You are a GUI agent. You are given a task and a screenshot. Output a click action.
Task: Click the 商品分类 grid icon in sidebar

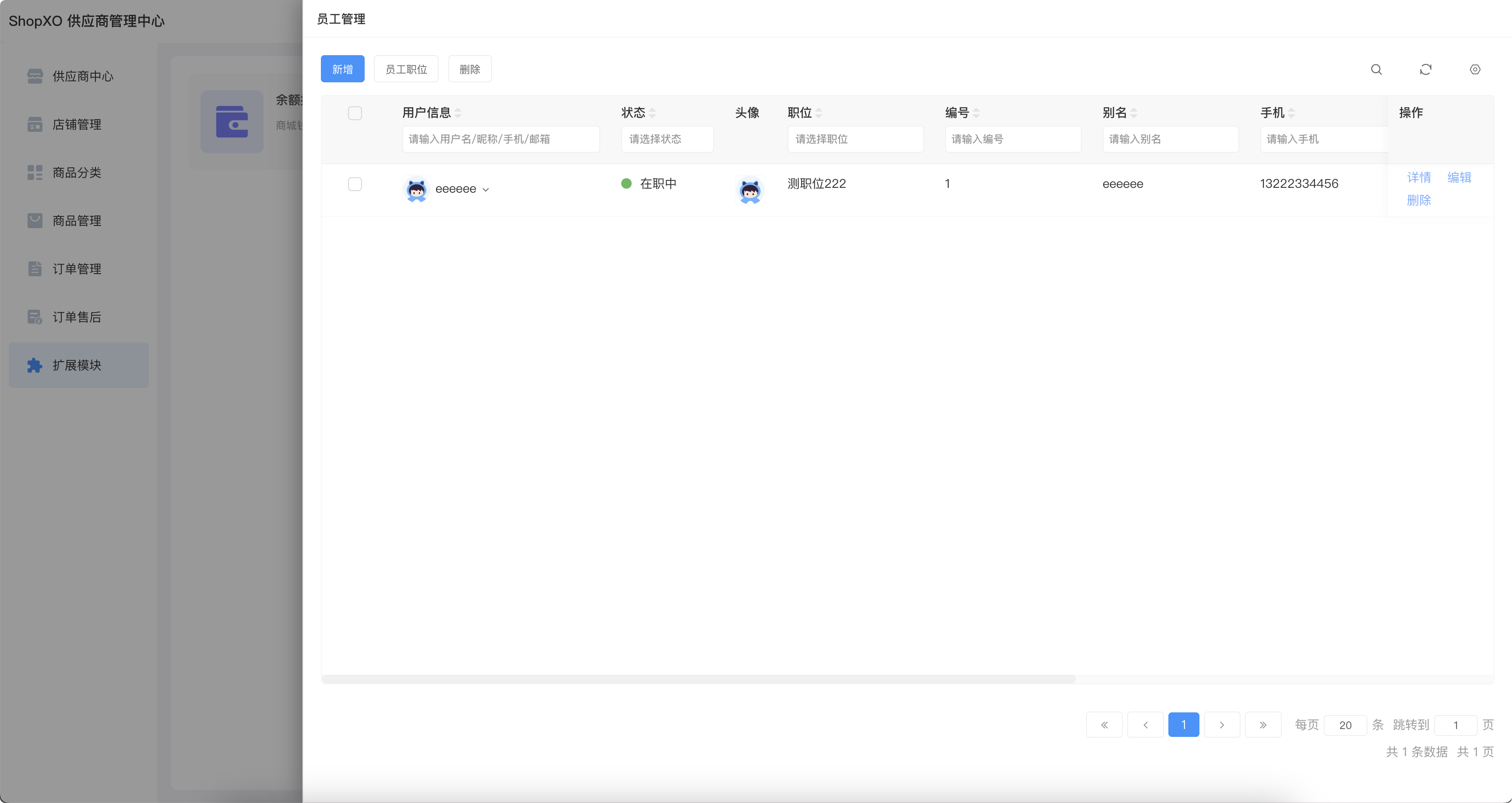click(x=35, y=173)
